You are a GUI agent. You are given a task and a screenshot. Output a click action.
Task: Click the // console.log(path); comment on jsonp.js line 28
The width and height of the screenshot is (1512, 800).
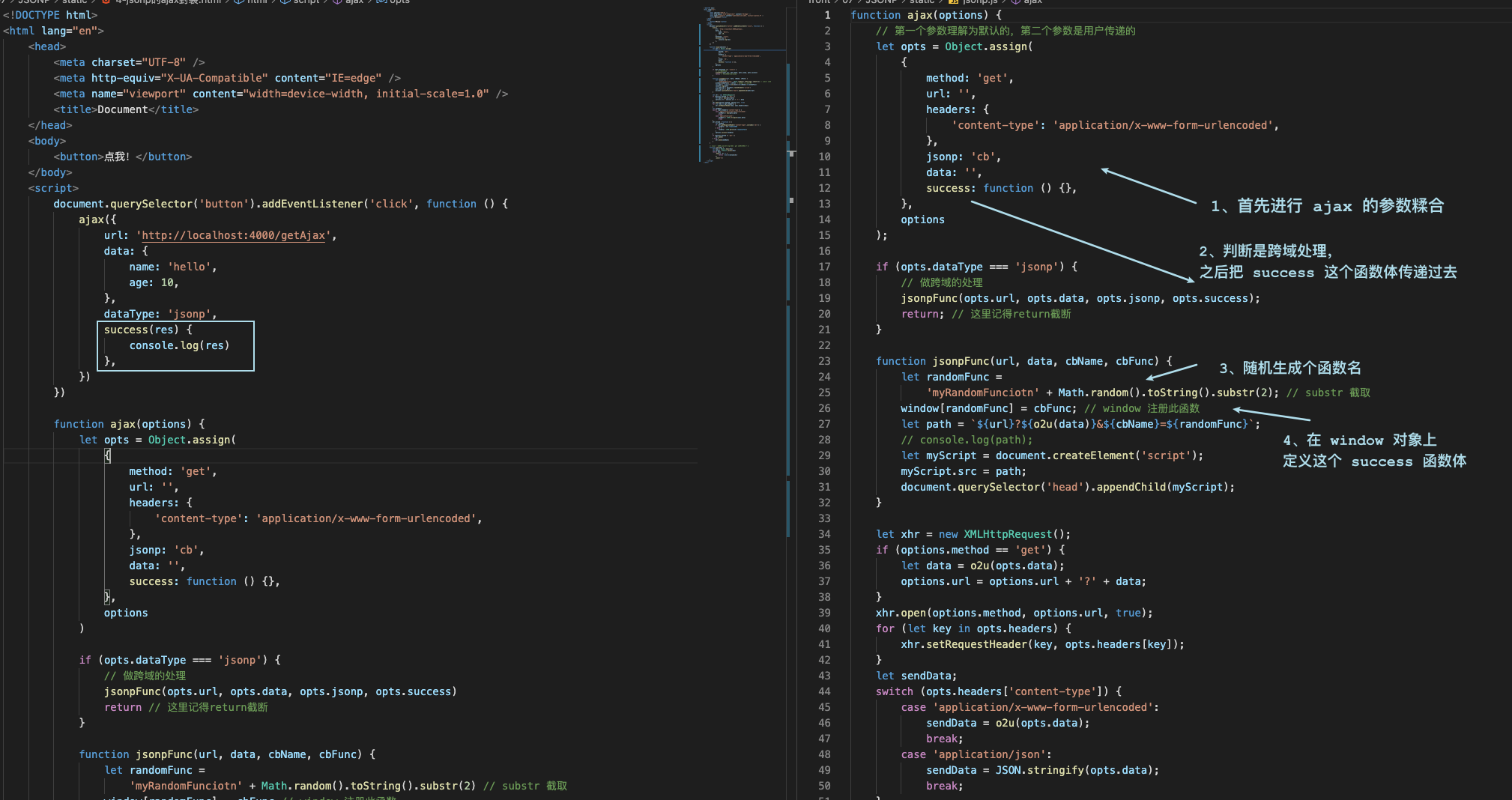point(967,440)
